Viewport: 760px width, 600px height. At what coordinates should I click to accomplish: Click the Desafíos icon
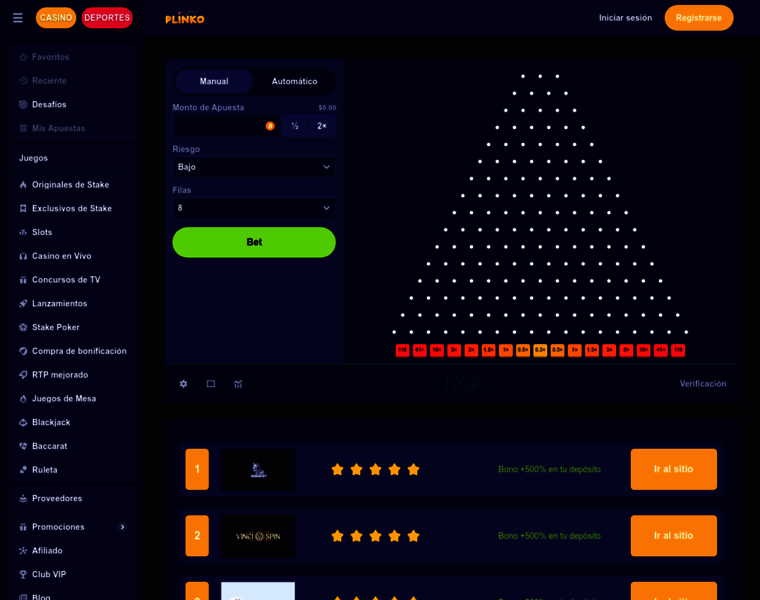coord(23,105)
